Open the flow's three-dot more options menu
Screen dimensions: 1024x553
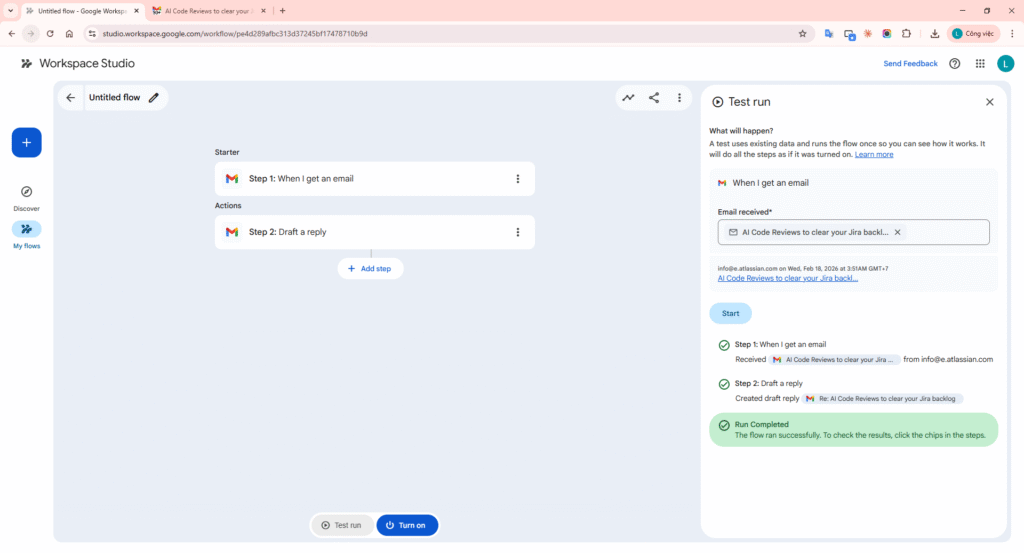679,98
